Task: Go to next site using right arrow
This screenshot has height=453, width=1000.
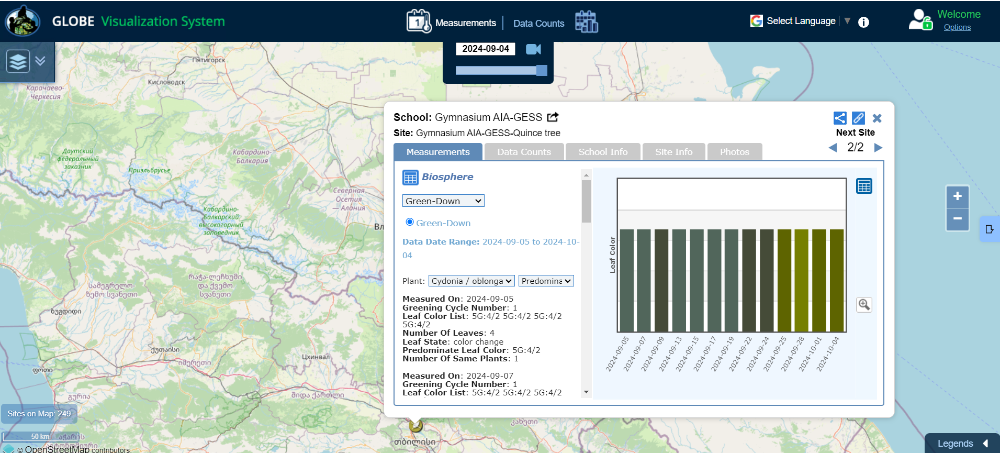Action: 878,148
